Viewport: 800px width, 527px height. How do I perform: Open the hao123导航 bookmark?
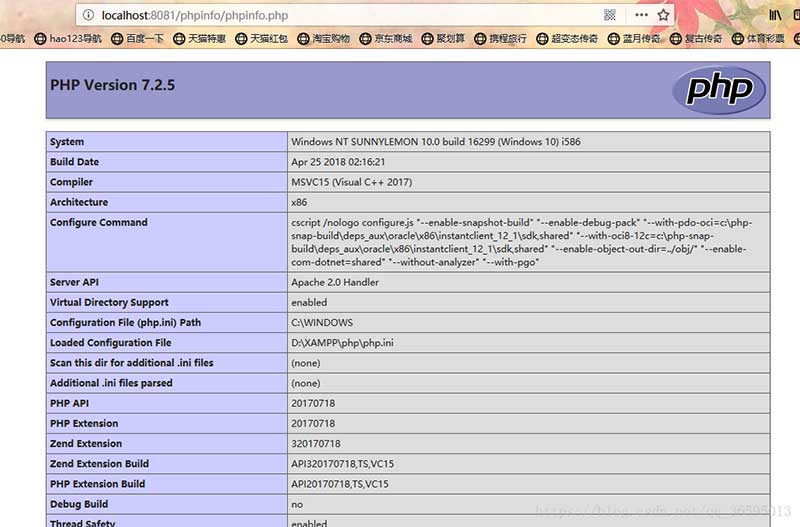68,38
